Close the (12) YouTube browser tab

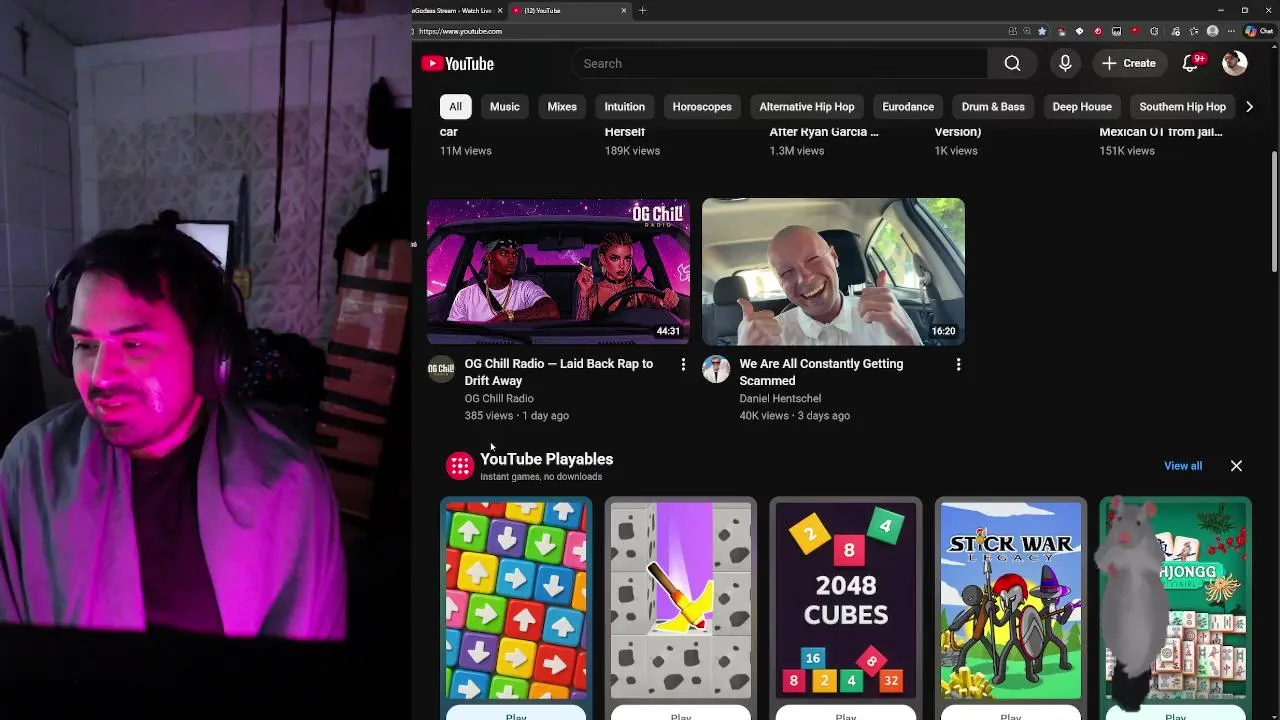(x=624, y=10)
